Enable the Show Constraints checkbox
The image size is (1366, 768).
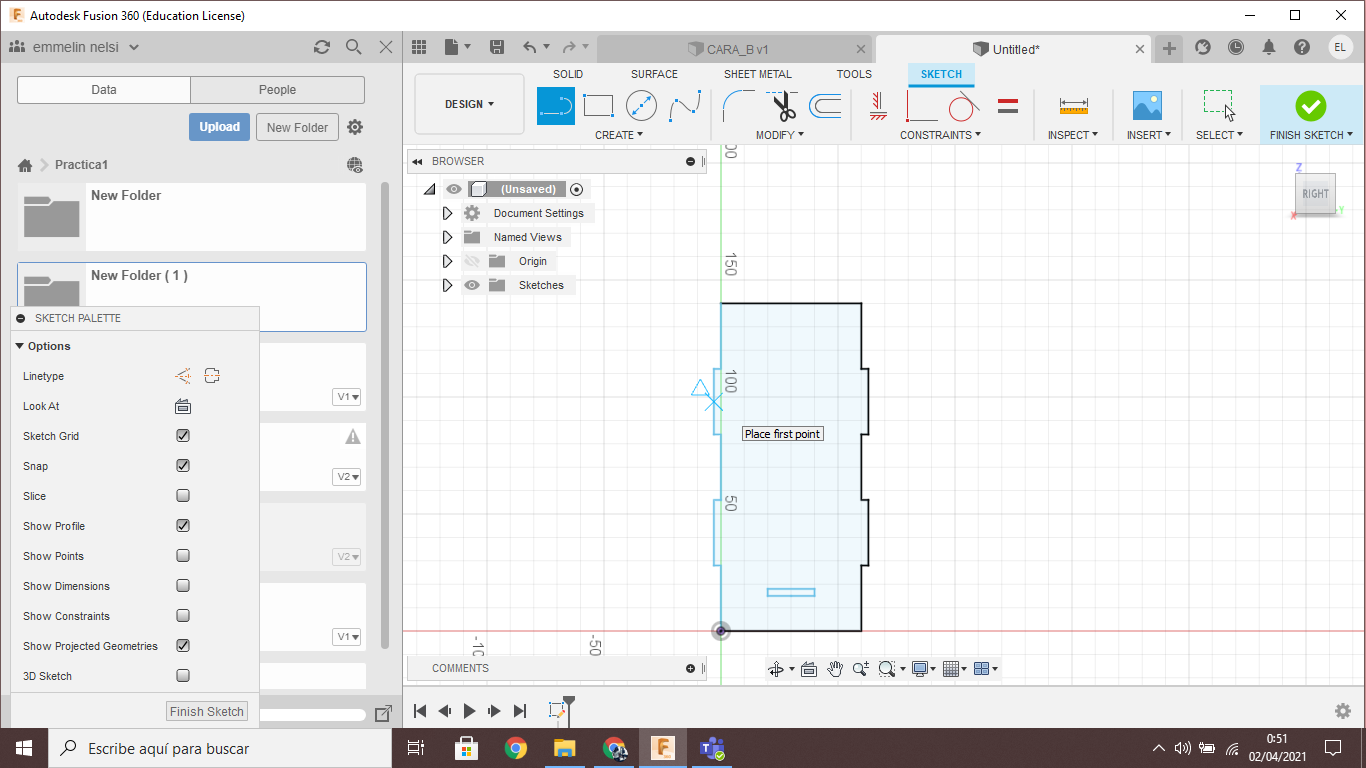pyautogui.click(x=183, y=616)
